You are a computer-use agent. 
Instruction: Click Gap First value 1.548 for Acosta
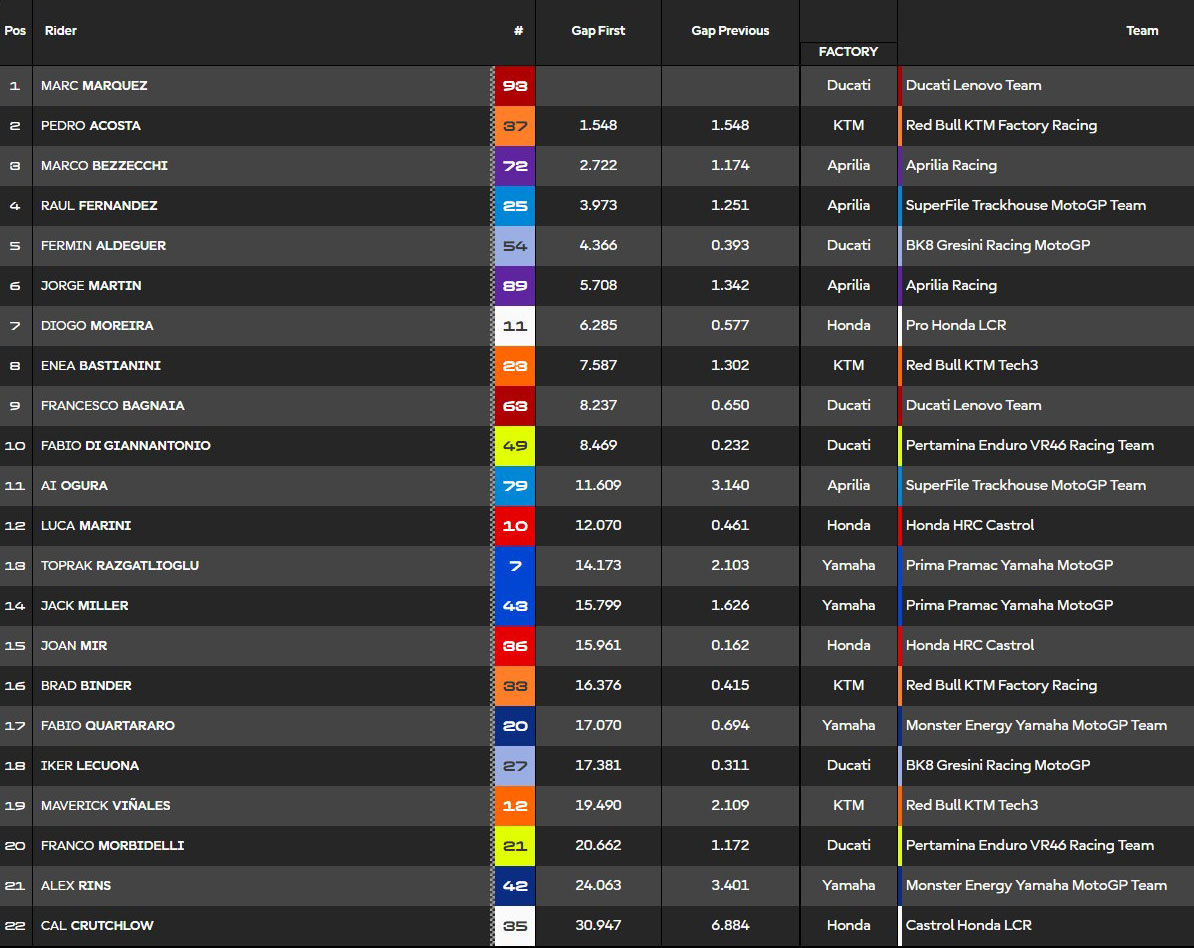tap(598, 125)
